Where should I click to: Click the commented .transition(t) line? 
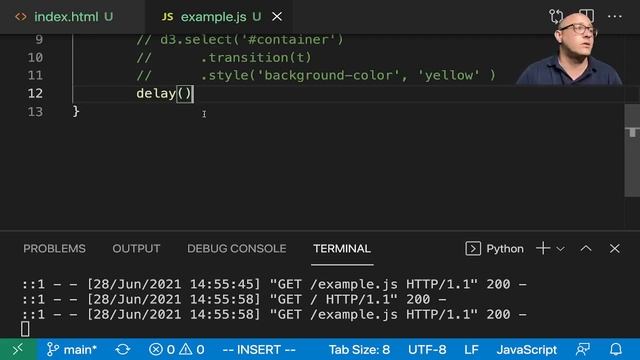[224, 58]
